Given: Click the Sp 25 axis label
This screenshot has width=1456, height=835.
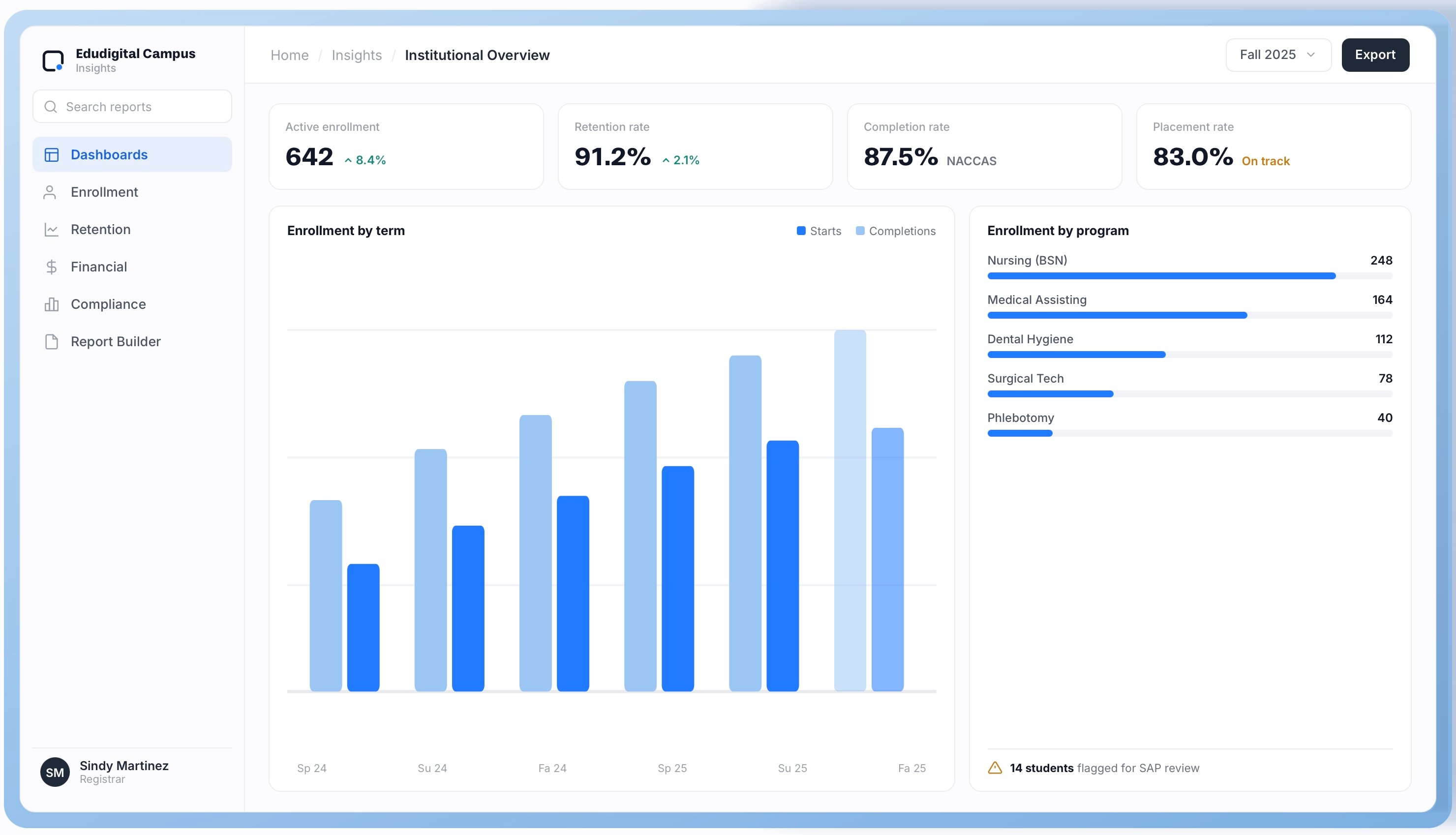Looking at the screenshot, I should pos(672,768).
